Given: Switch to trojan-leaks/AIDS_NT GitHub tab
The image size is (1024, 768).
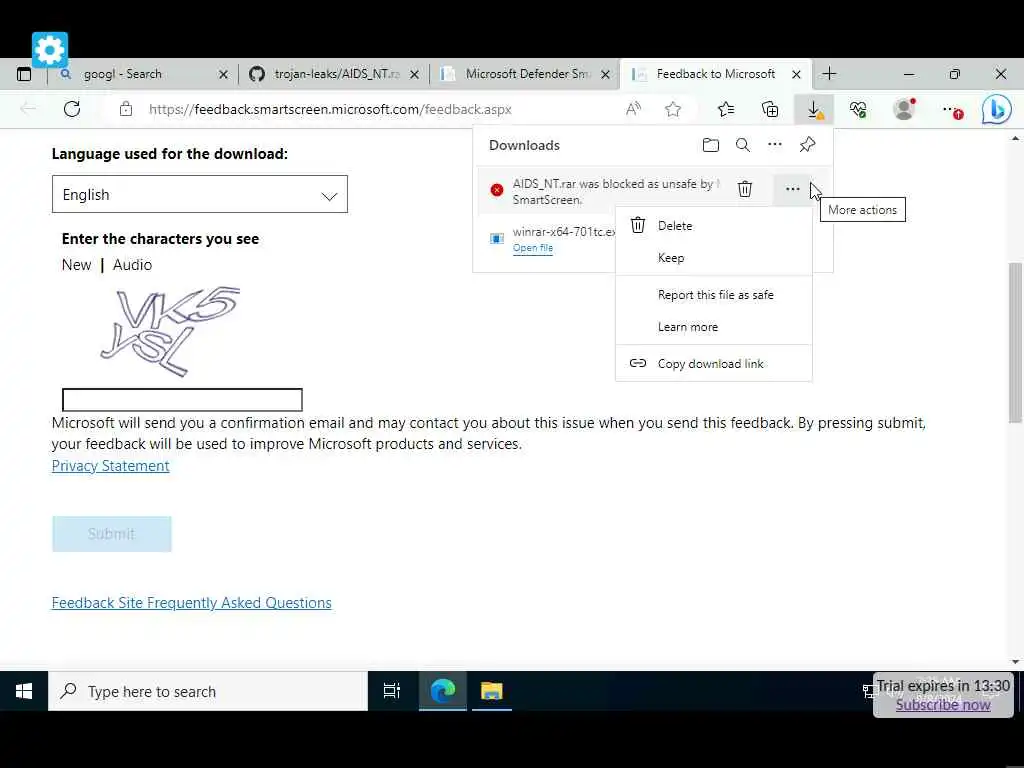Looking at the screenshot, I should (336, 74).
